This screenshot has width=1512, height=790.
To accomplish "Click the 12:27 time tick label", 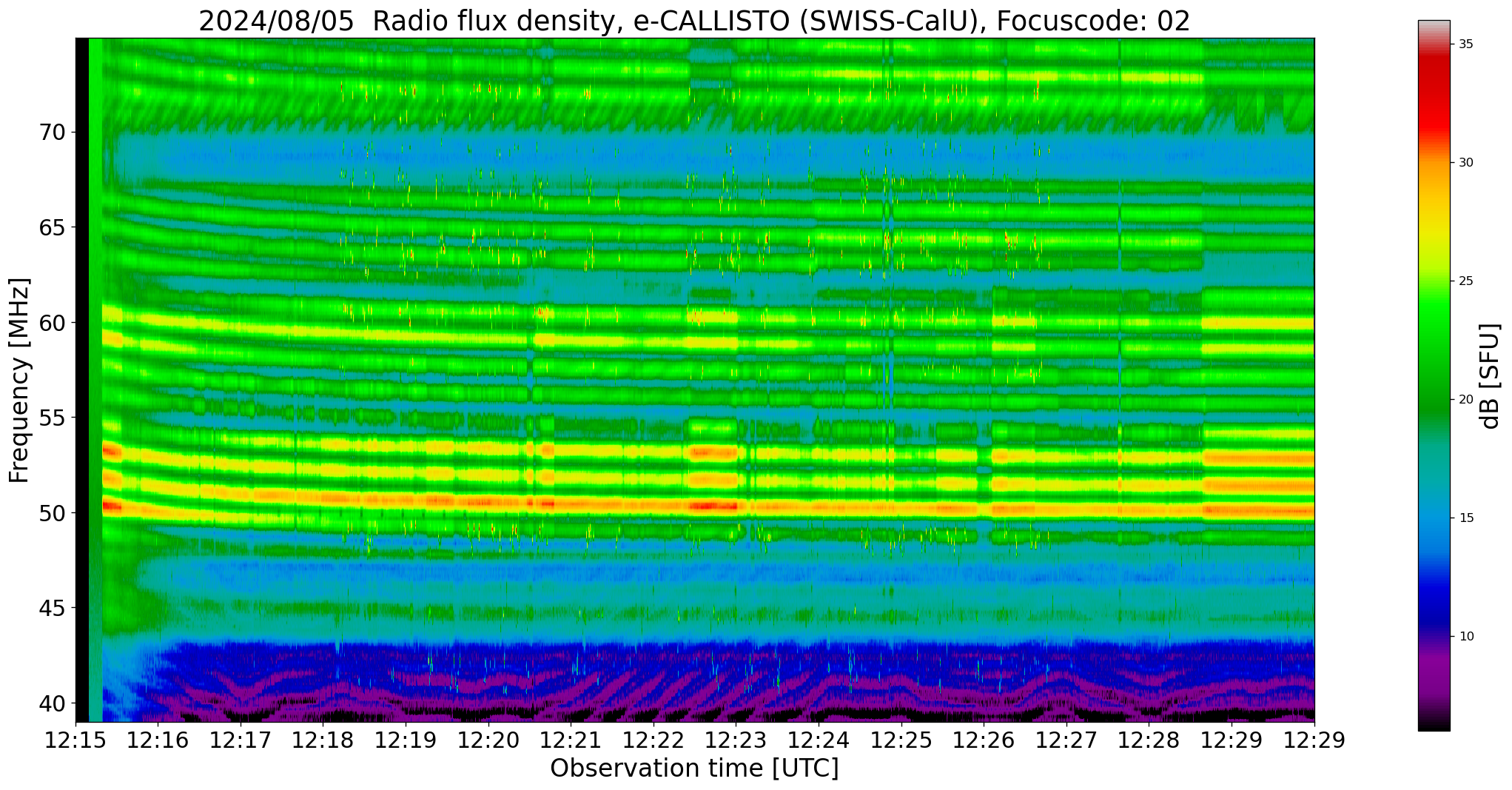I will point(1066,740).
